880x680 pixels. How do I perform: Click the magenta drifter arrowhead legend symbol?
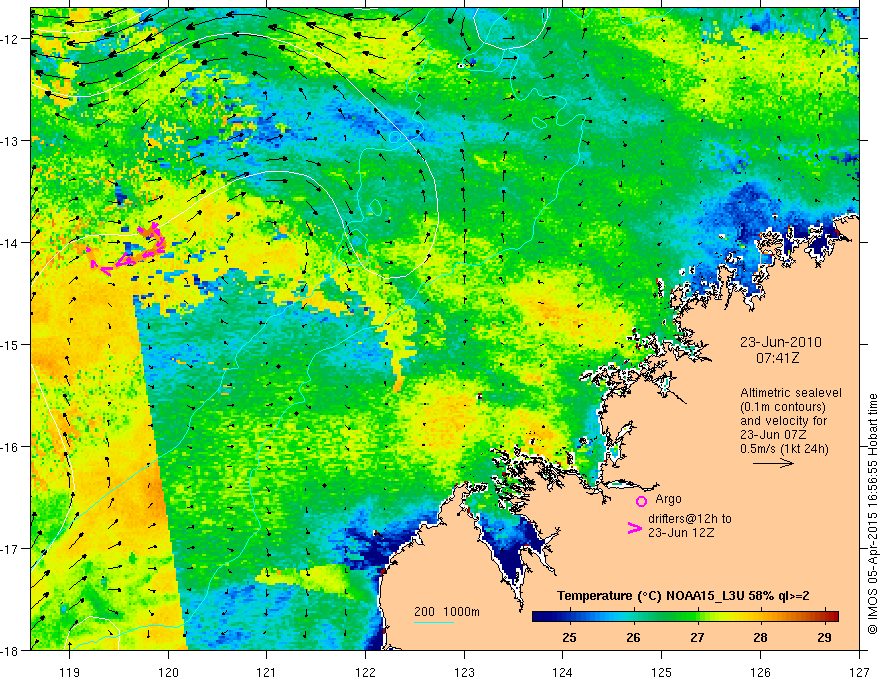634,528
